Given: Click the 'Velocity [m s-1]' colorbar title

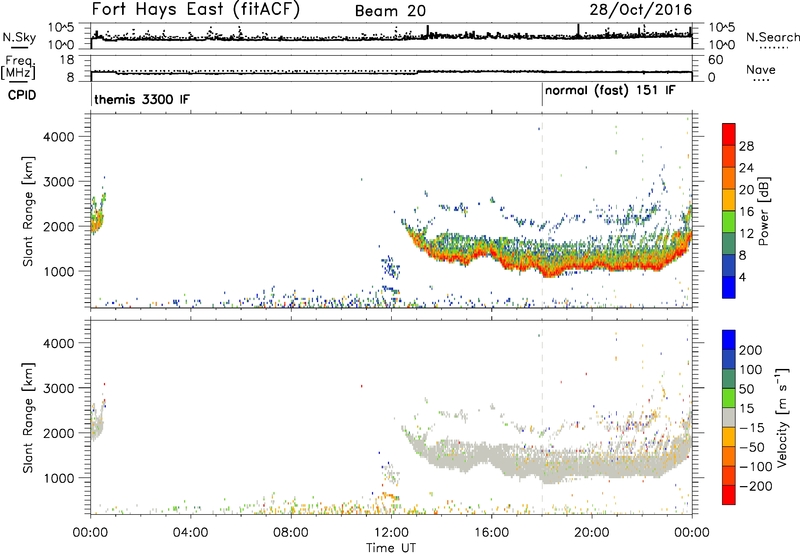Looking at the screenshot, I should tap(782, 417).
